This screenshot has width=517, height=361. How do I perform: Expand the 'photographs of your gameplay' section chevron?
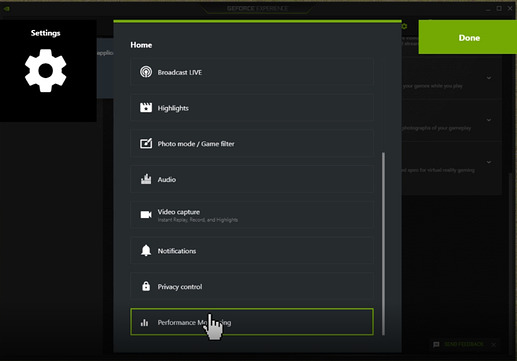pyautogui.click(x=489, y=120)
